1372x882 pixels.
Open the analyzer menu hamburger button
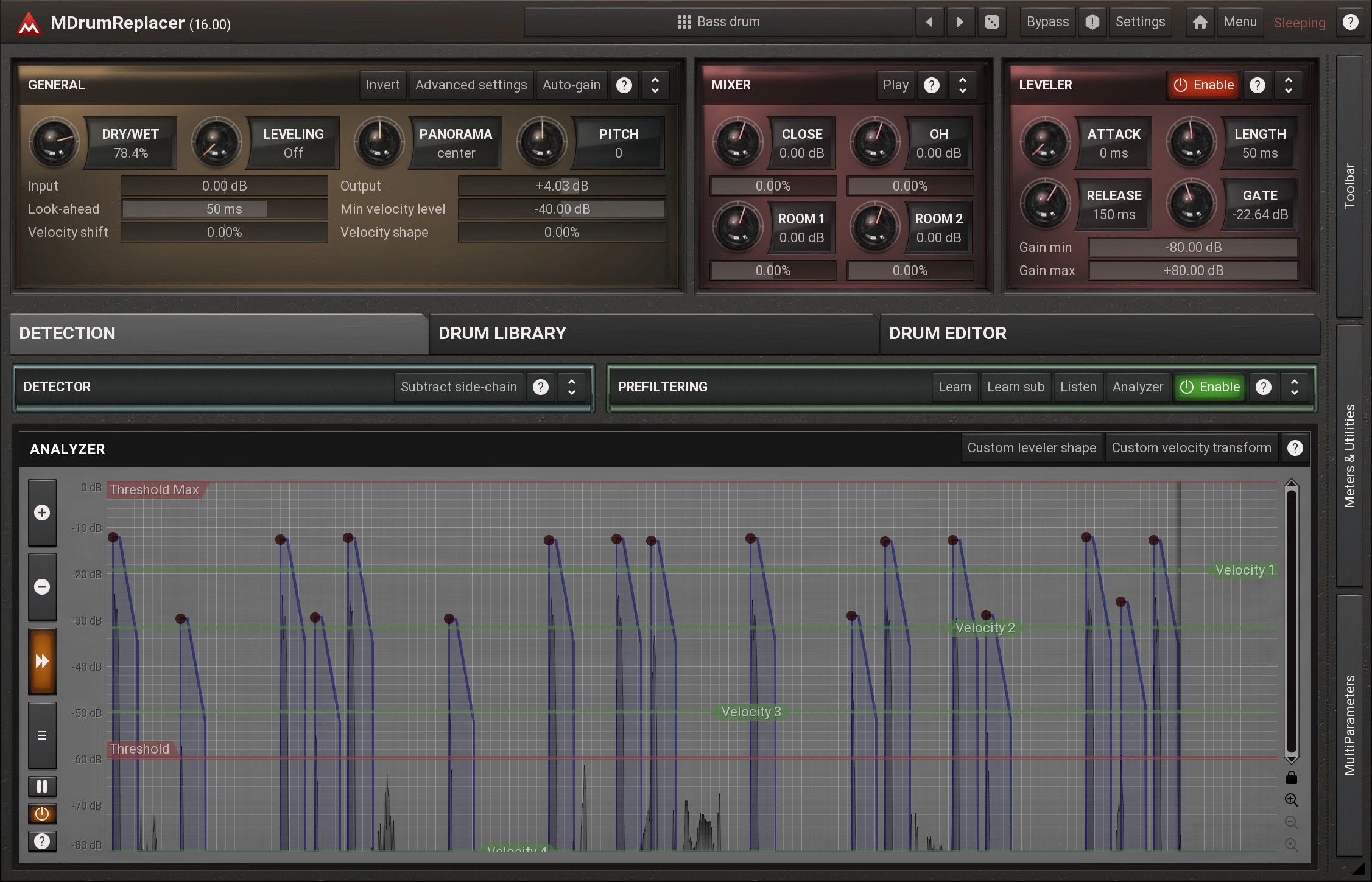(x=42, y=735)
